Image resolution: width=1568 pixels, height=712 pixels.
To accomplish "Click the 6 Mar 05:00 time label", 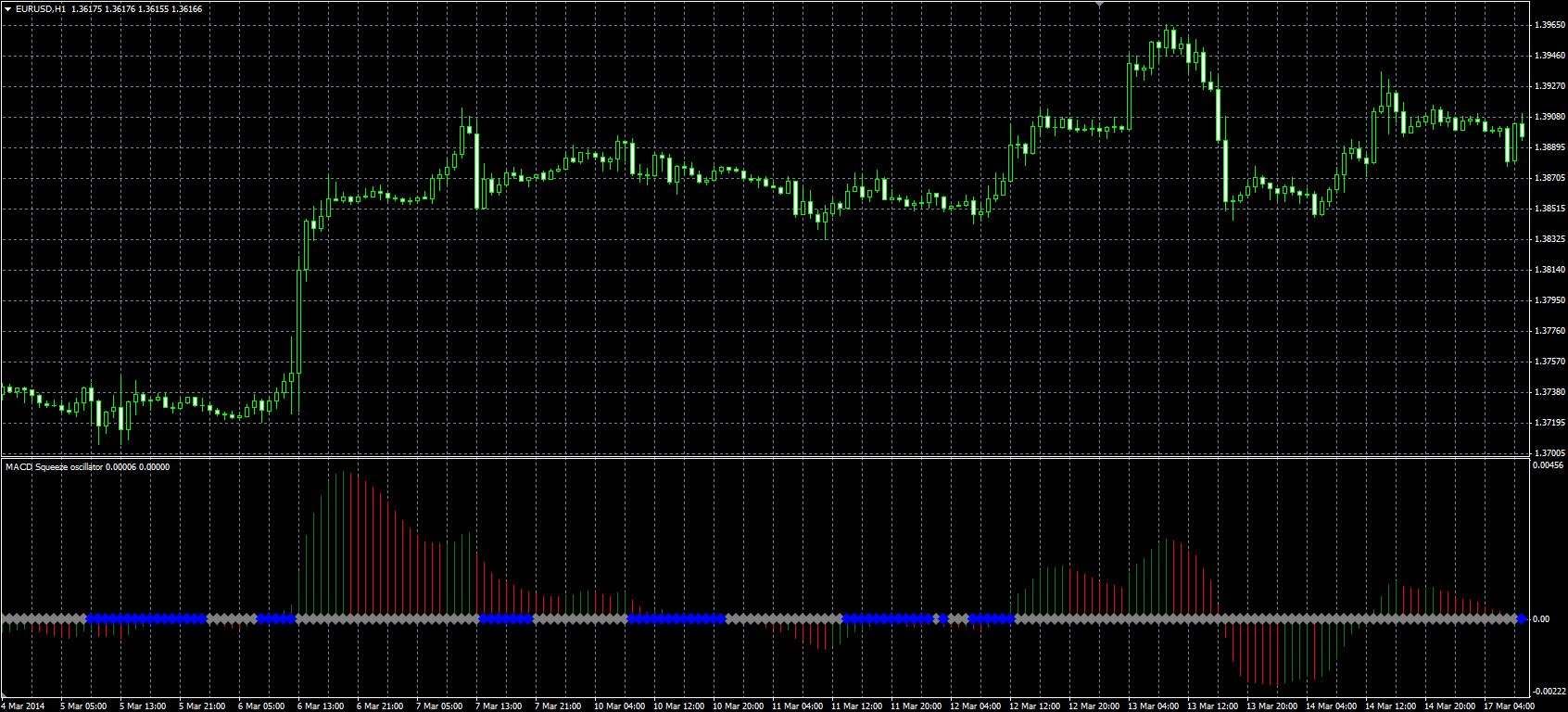I will (261, 706).
